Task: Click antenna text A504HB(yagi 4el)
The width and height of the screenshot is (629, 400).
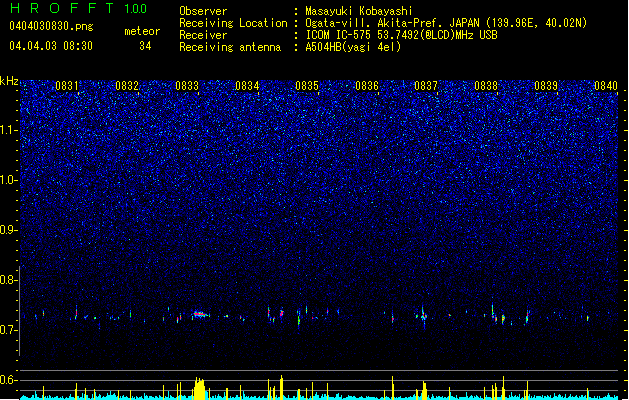Action: click(x=353, y=47)
